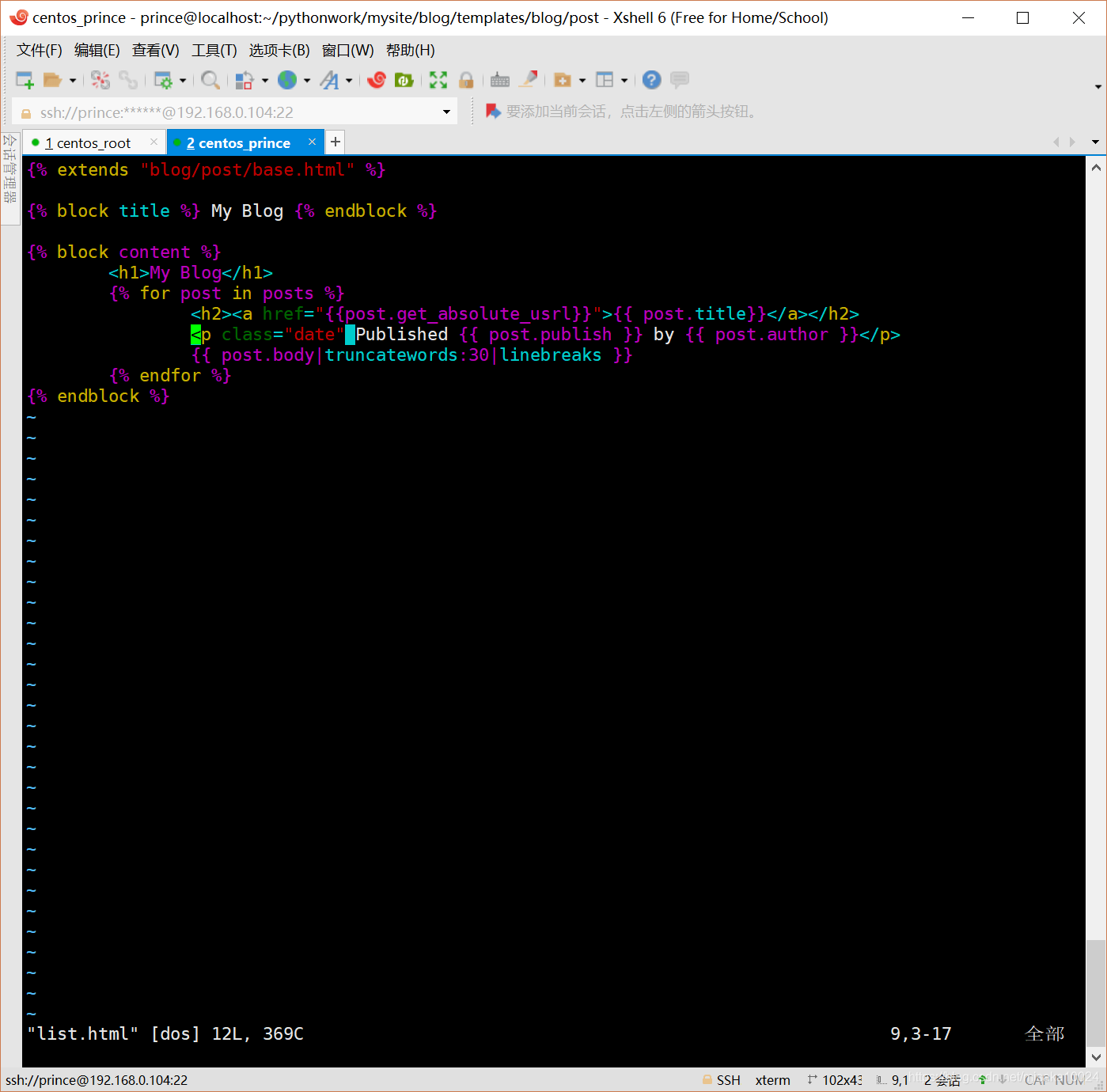
Task: Click the 'for post in posts' line
Action: (226, 294)
